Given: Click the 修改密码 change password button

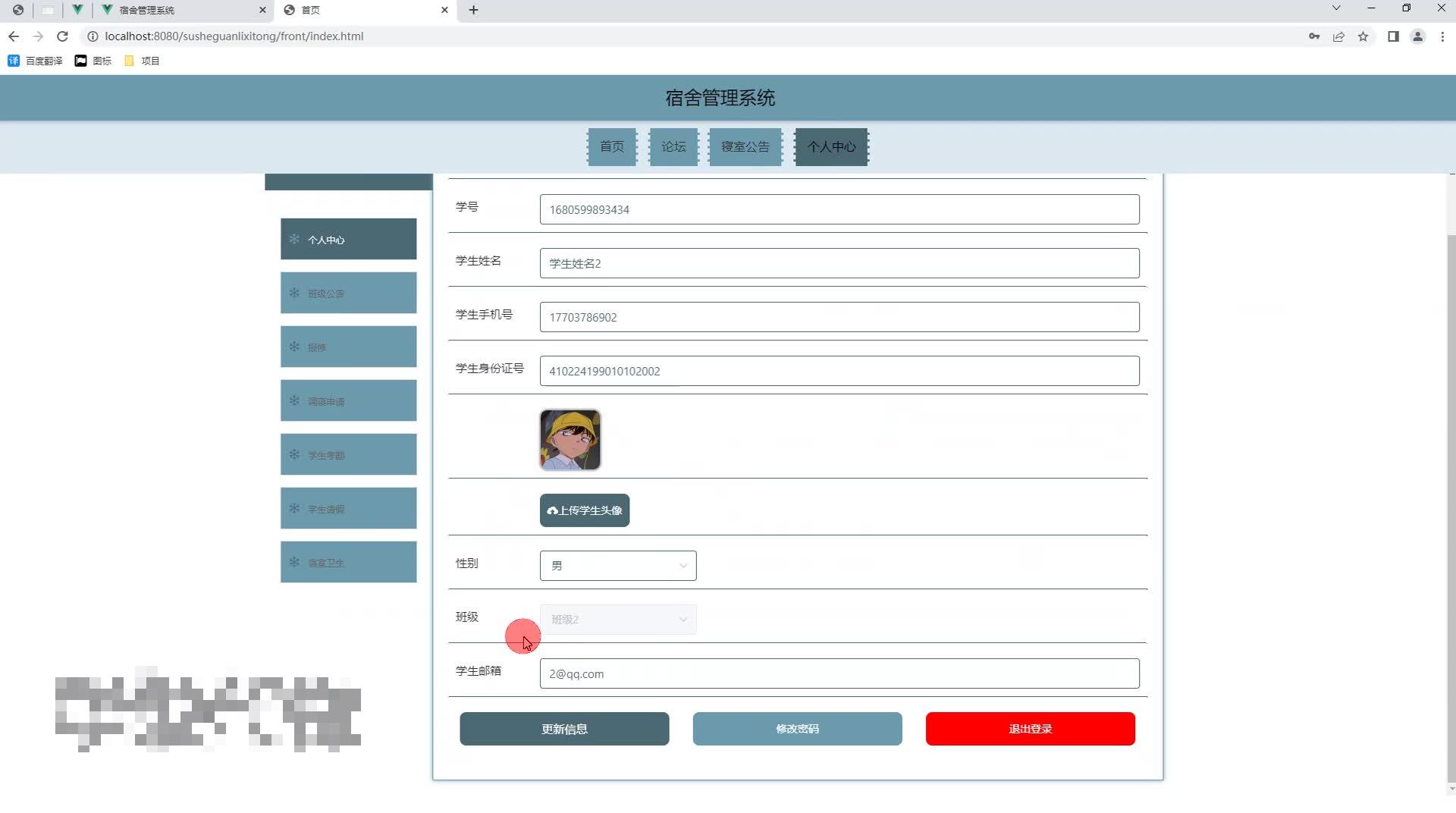Looking at the screenshot, I should pos(796,728).
